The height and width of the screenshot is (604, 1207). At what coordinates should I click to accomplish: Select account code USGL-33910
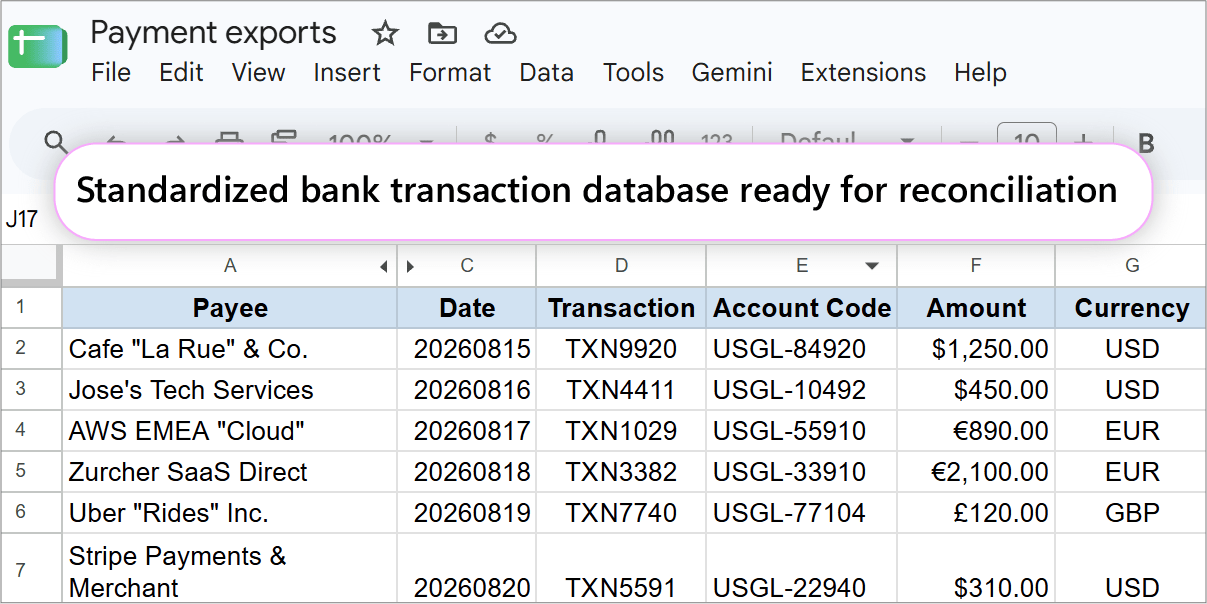click(802, 472)
